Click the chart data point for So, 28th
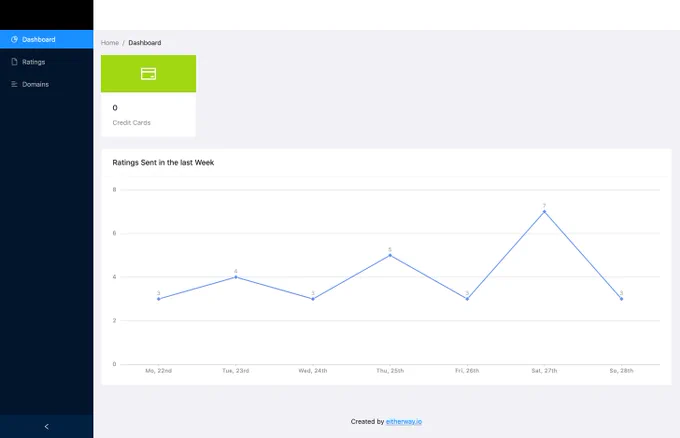680x438 pixels. point(621,299)
